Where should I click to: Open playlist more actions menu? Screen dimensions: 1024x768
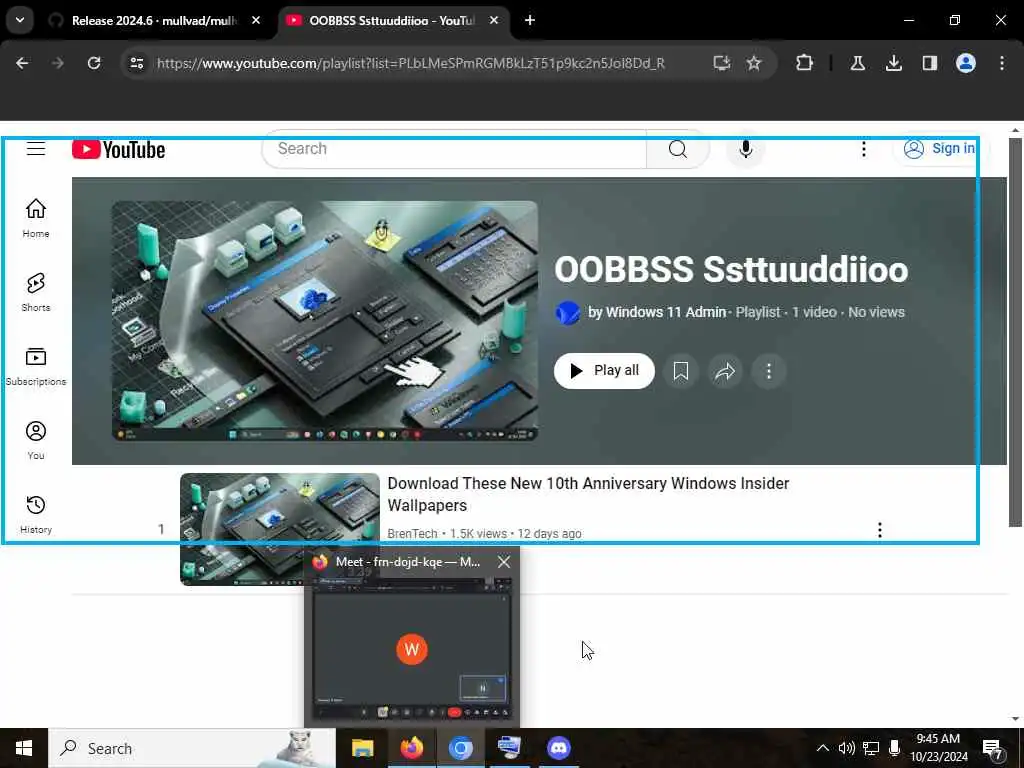pyautogui.click(x=769, y=371)
